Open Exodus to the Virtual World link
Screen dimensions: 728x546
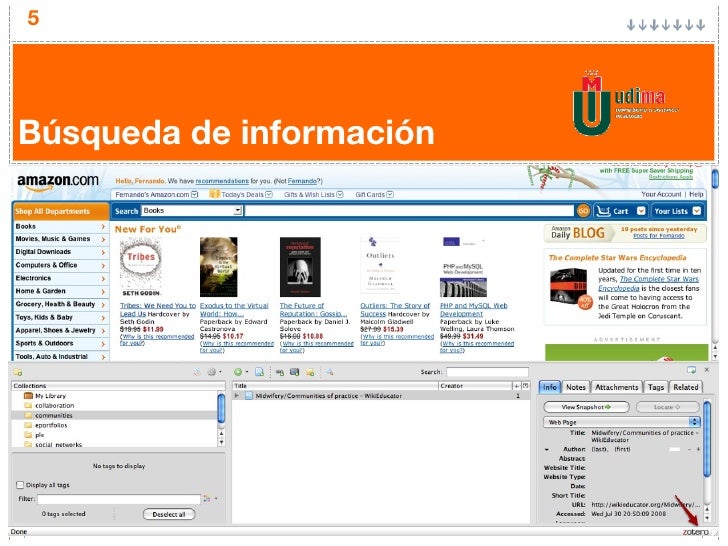[234, 310]
